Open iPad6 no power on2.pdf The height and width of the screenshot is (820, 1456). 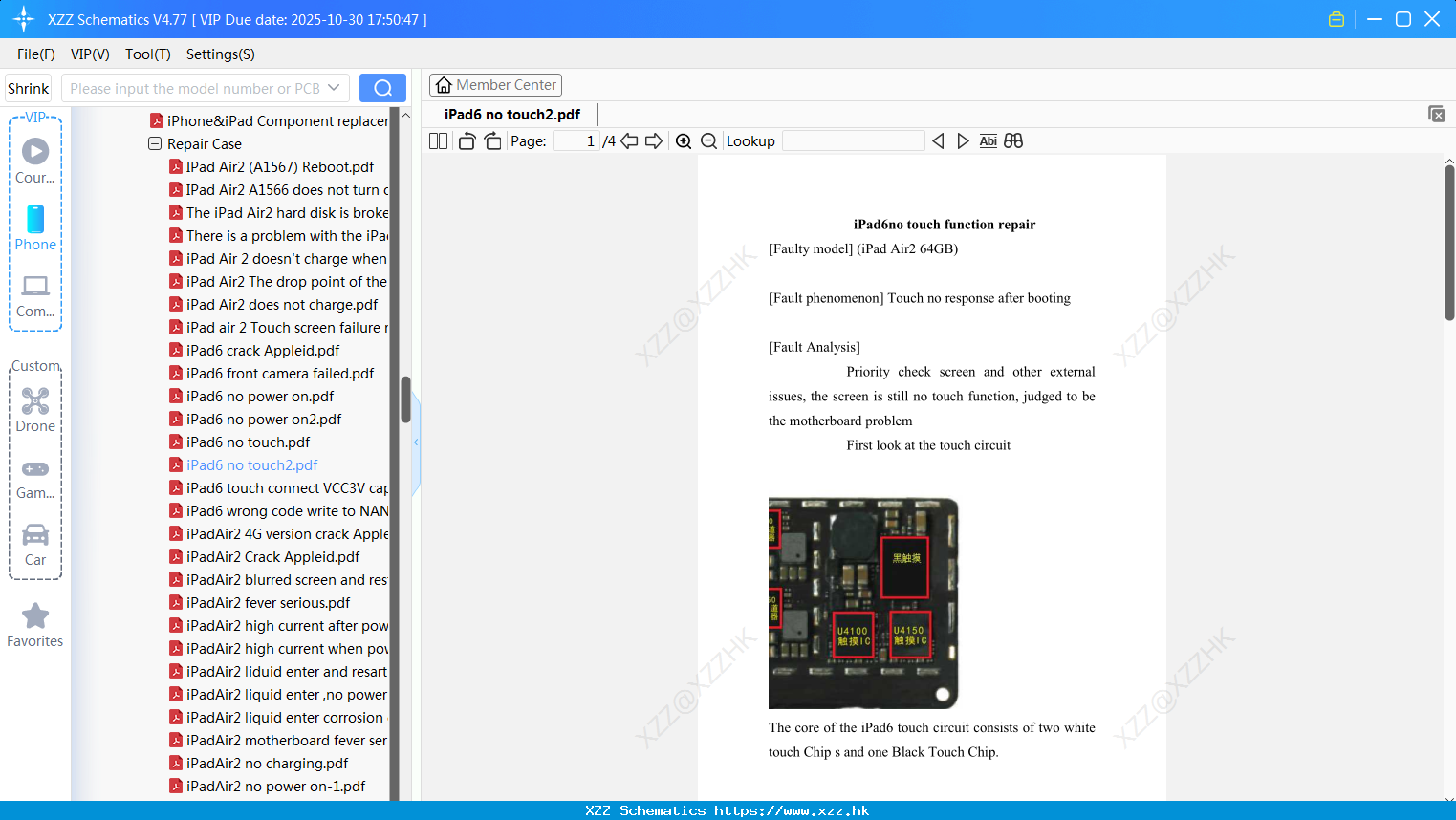[255, 420]
